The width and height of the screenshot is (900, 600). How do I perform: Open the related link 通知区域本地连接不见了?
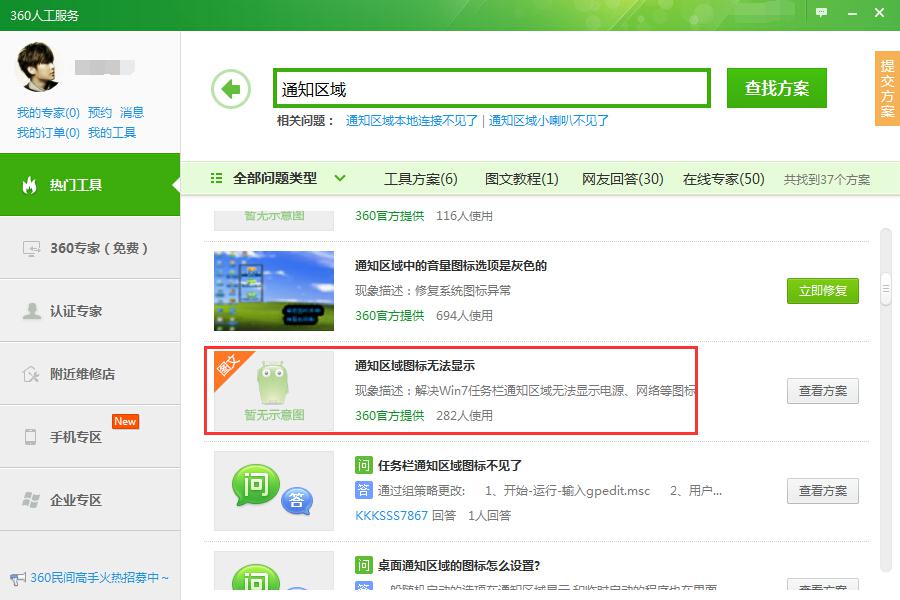411,121
